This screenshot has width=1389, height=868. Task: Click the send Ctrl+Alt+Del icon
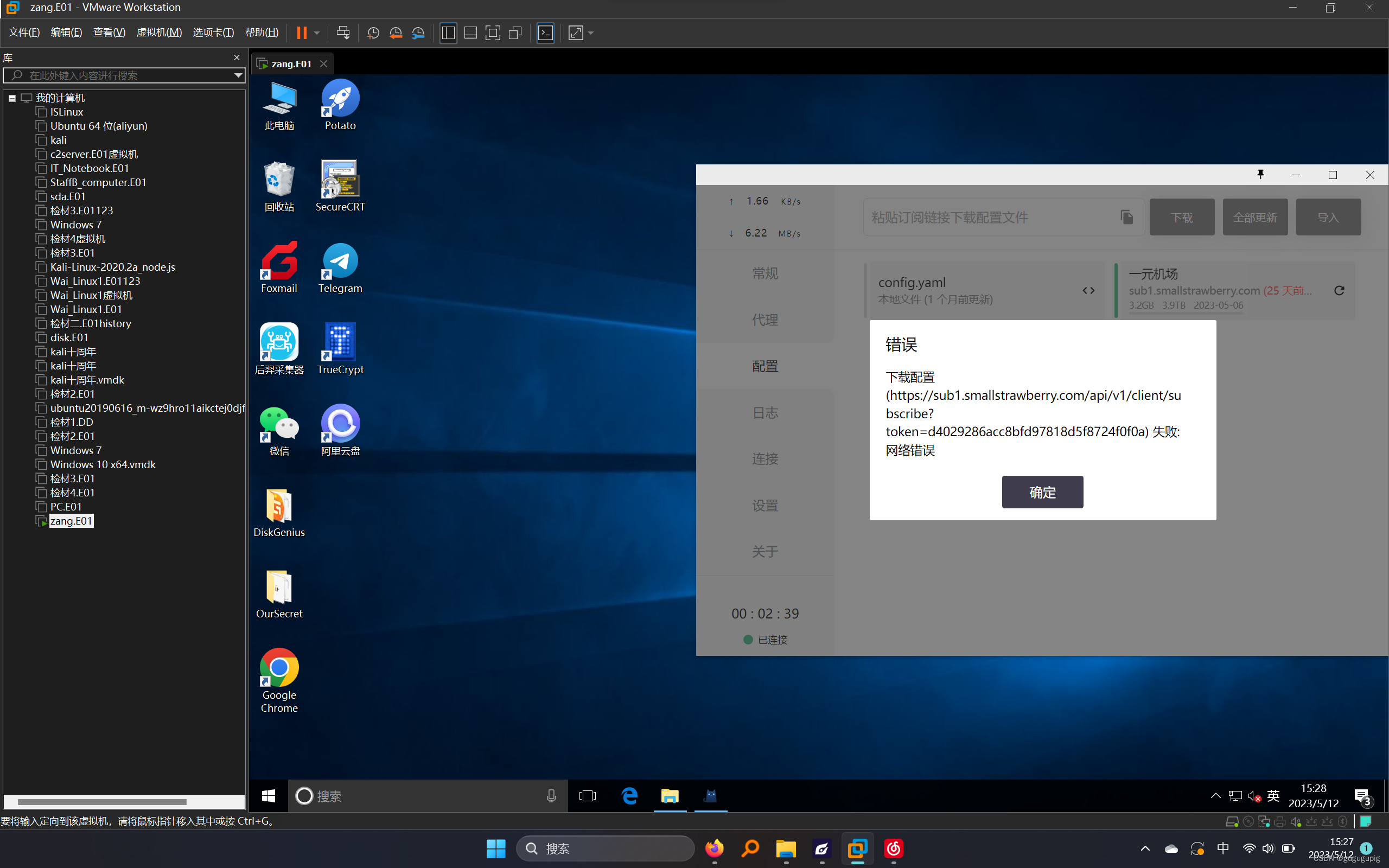click(x=343, y=33)
